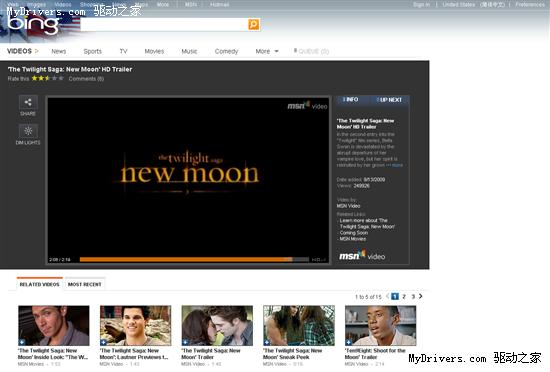The width and height of the screenshot is (550, 372).
Task: Add the Shoot for the Moon video to the queue
Action: point(349,342)
